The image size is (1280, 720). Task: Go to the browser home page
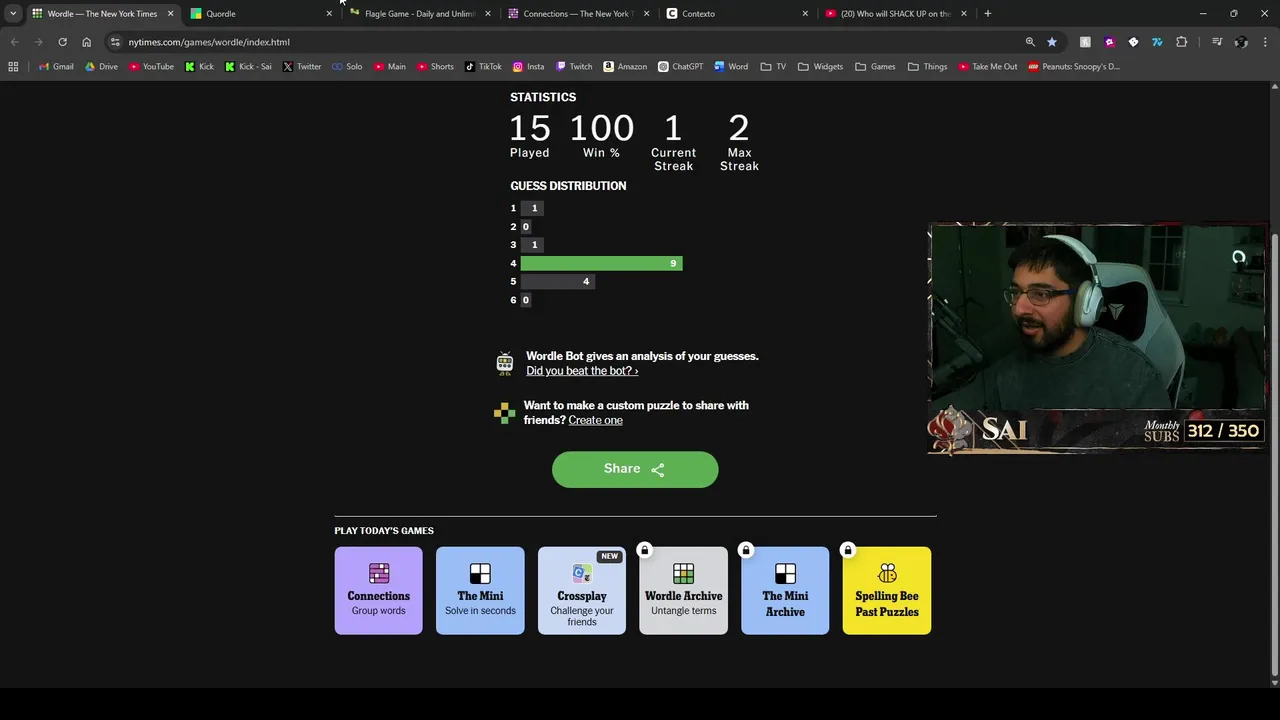coord(86,42)
